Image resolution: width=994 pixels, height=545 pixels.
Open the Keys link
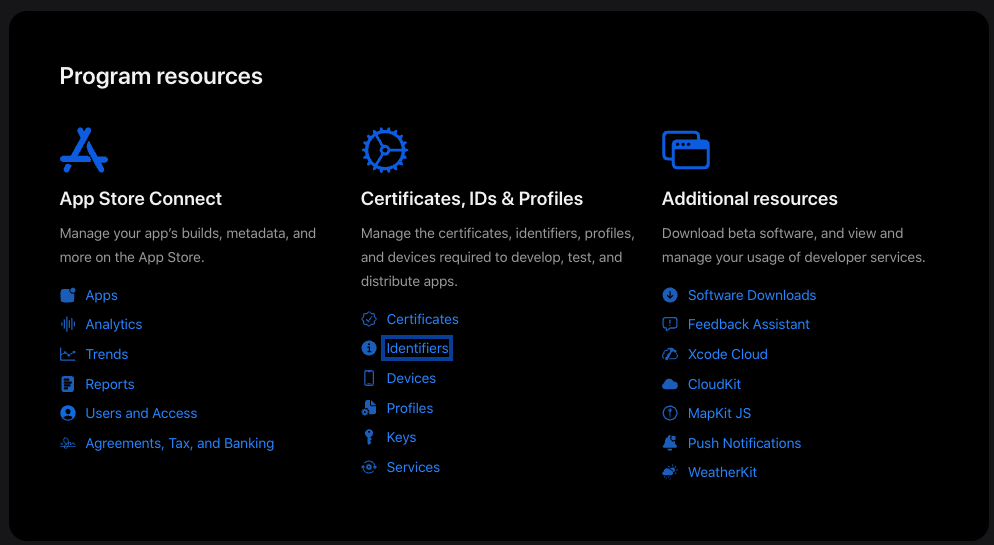(402, 437)
